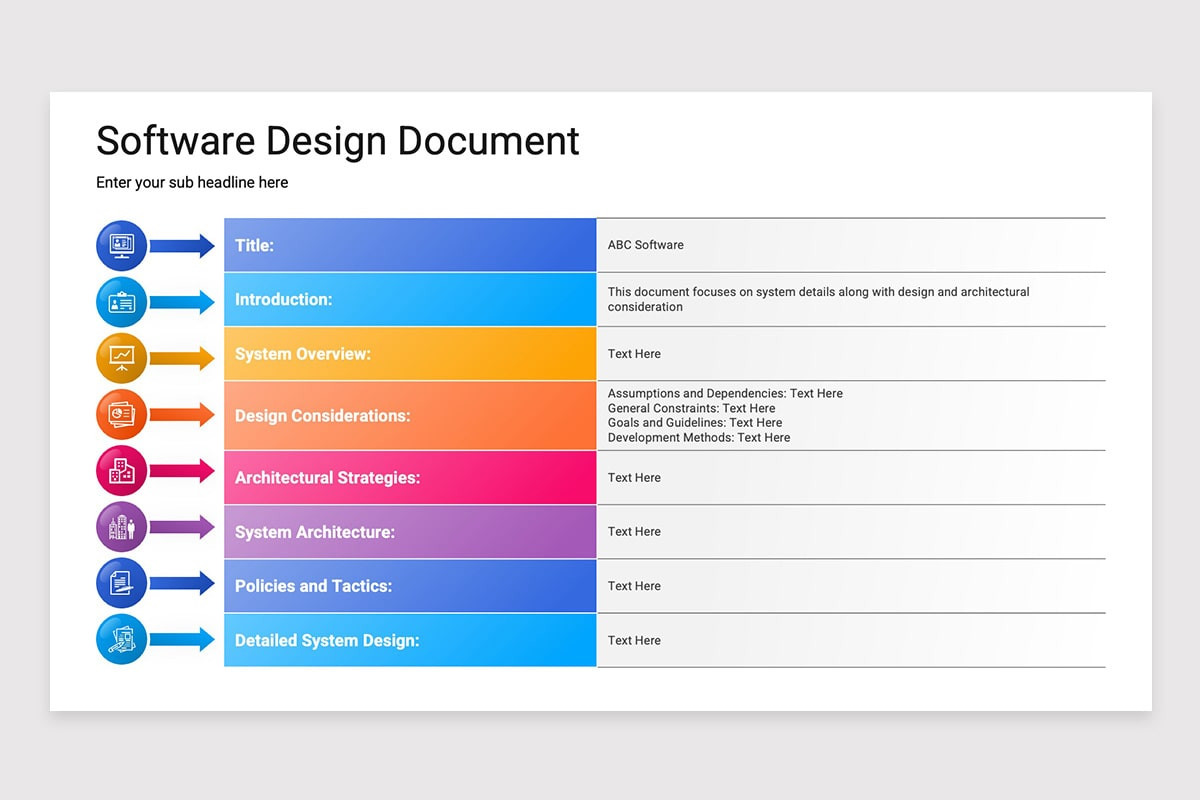Click the orange arrow pointing to Design Considerations

(x=182, y=414)
